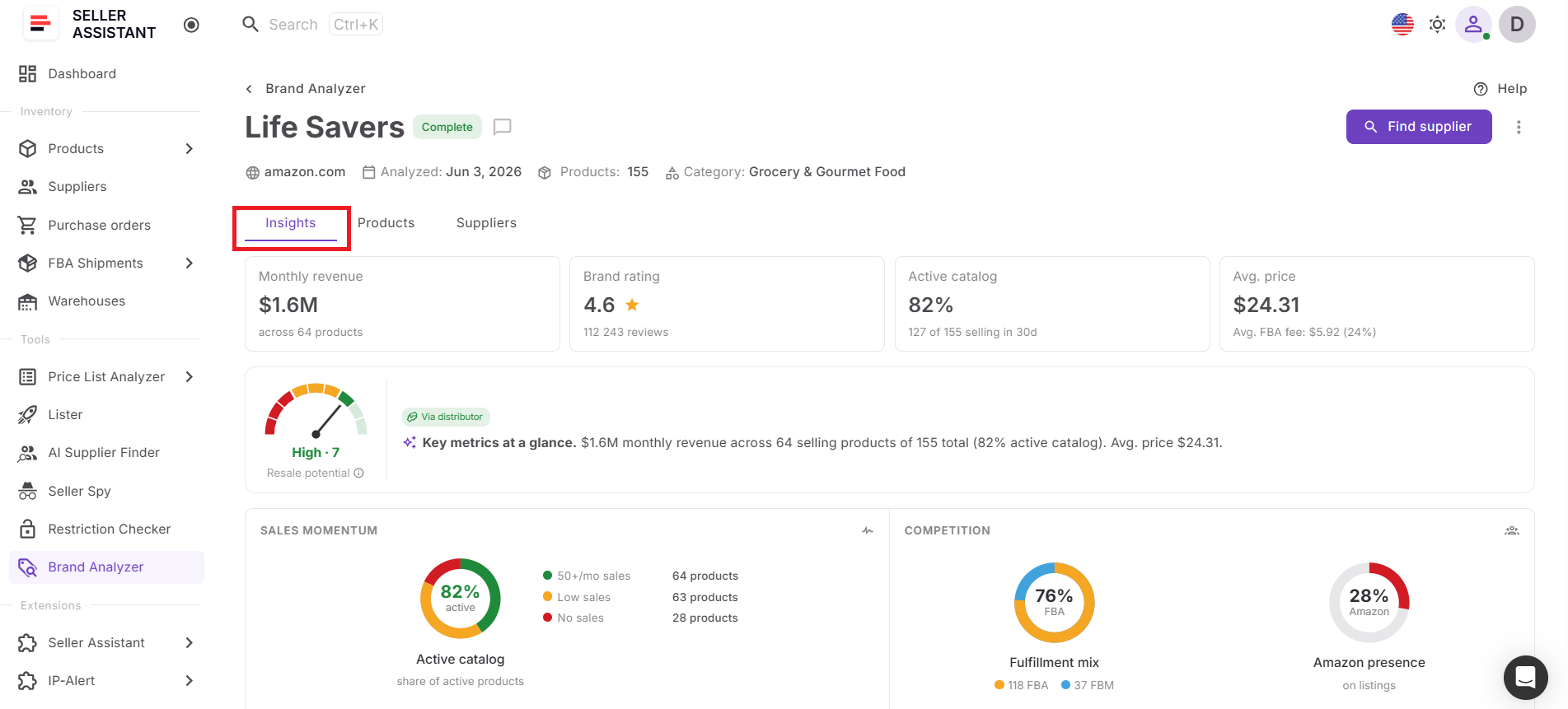Click the IP-Alert puzzle icon
The width and height of the screenshot is (1568, 709).
point(28,681)
